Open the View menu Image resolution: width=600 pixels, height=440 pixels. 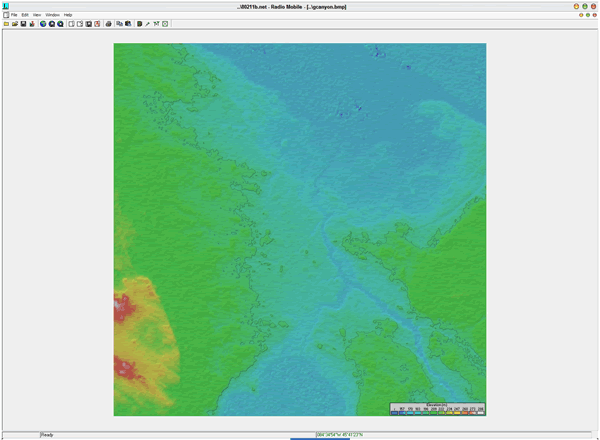click(37, 15)
